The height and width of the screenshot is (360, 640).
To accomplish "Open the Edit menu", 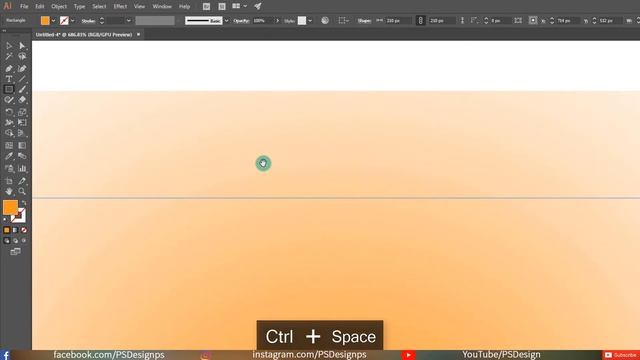I will [40, 7].
